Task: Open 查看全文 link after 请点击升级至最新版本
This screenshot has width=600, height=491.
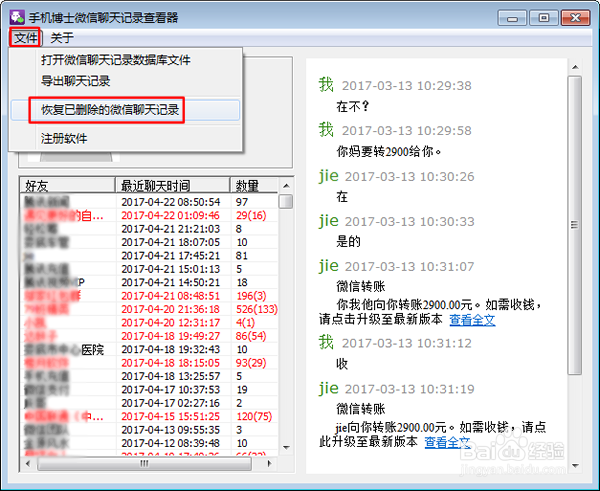Action: click(472, 320)
